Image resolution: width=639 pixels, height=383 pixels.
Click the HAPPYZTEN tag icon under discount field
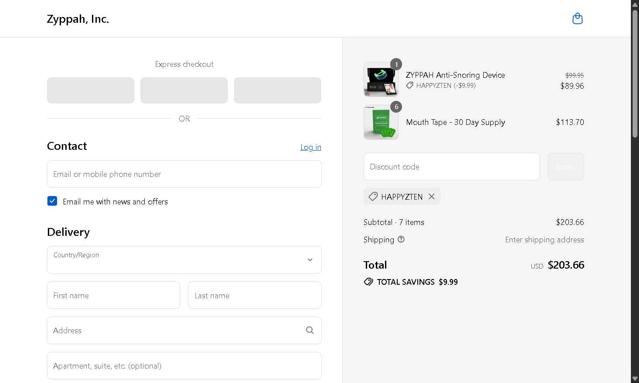point(372,197)
